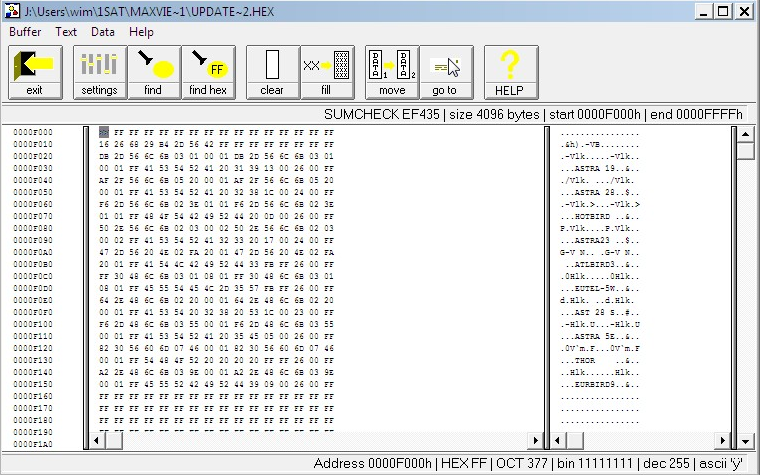Image resolution: width=760 pixels, height=475 pixels.
Task: Click the ASCII pane horizontal scroll thumb
Action: point(575,441)
